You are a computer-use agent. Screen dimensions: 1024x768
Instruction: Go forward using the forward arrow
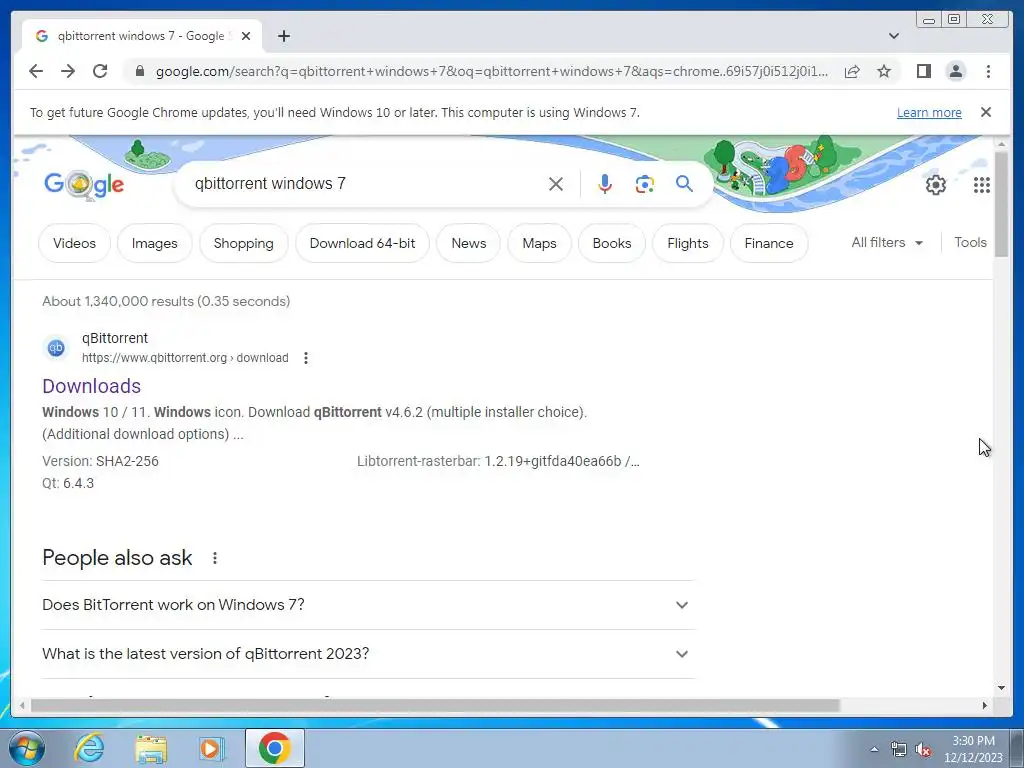coord(68,71)
